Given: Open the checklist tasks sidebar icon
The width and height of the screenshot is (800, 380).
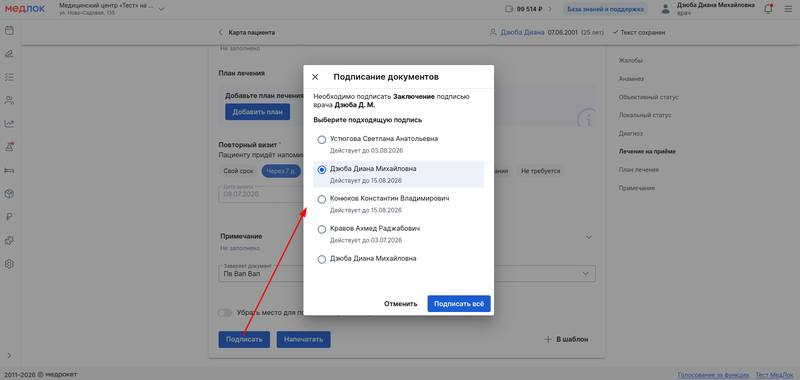Looking at the screenshot, I should [x=9, y=77].
